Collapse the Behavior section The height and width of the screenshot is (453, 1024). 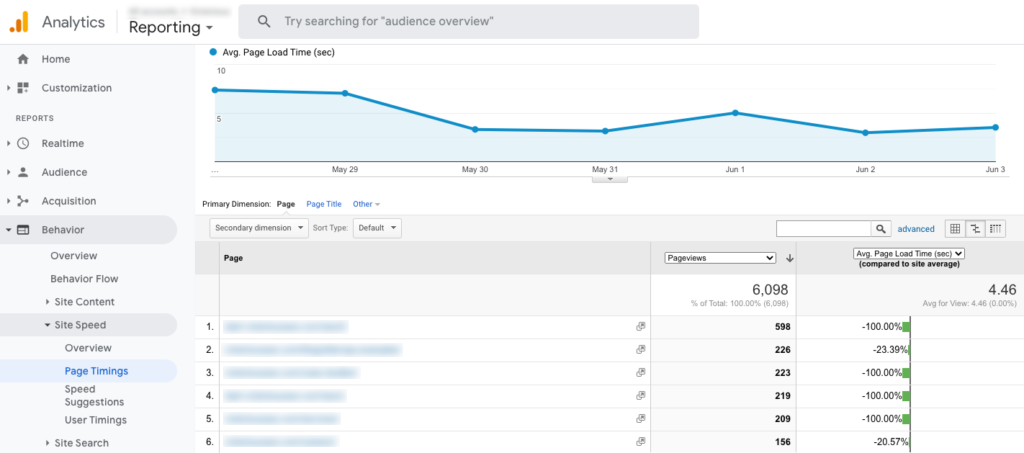(9, 230)
